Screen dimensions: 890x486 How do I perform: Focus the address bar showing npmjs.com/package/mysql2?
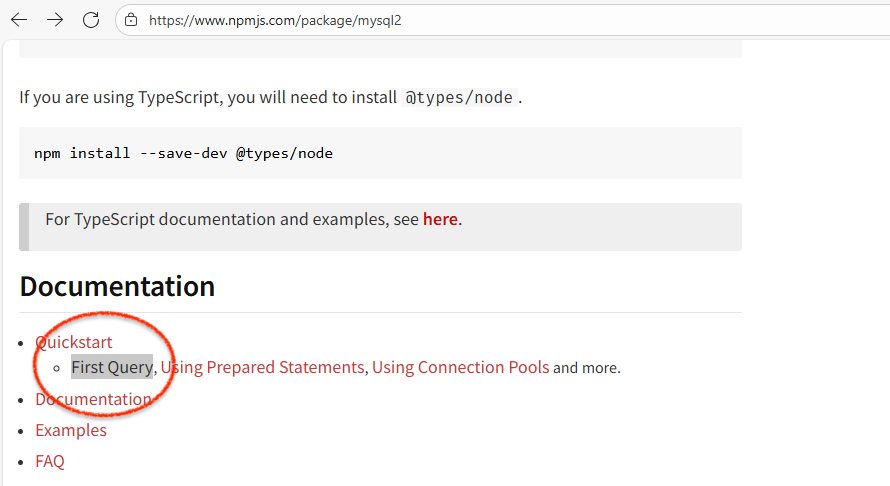[x=400, y=20]
